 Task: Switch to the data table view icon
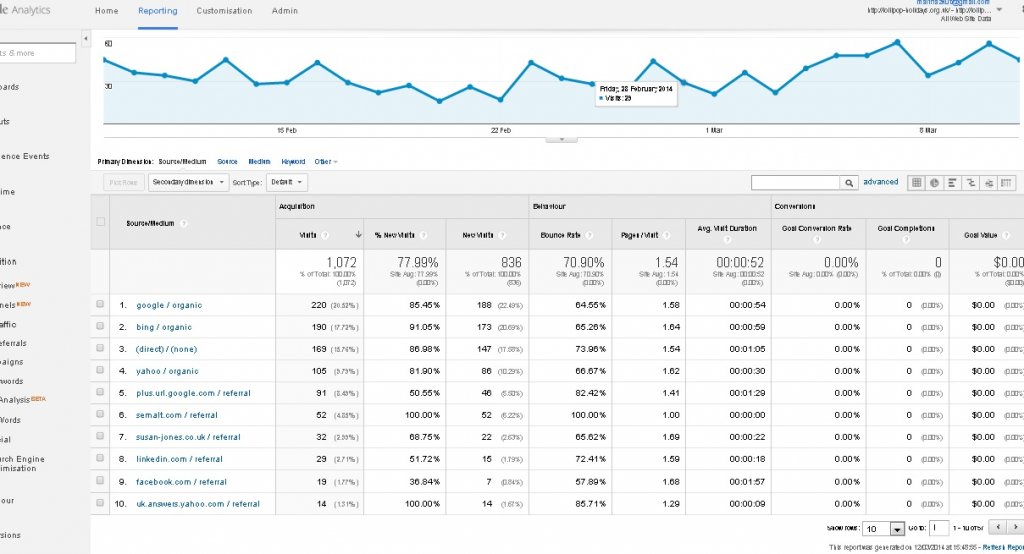(916, 183)
